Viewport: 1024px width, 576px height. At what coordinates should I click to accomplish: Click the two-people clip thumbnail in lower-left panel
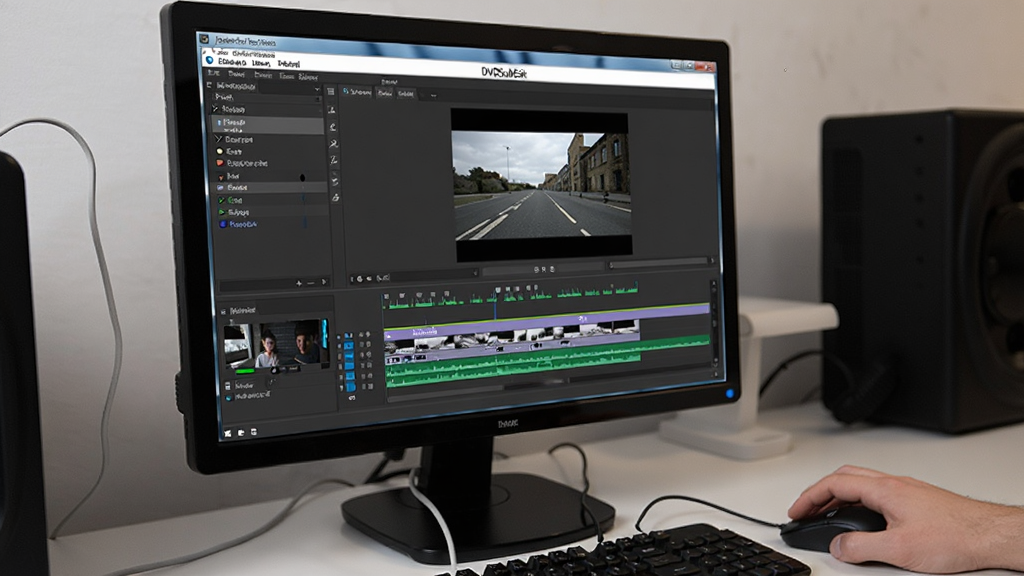(x=293, y=344)
